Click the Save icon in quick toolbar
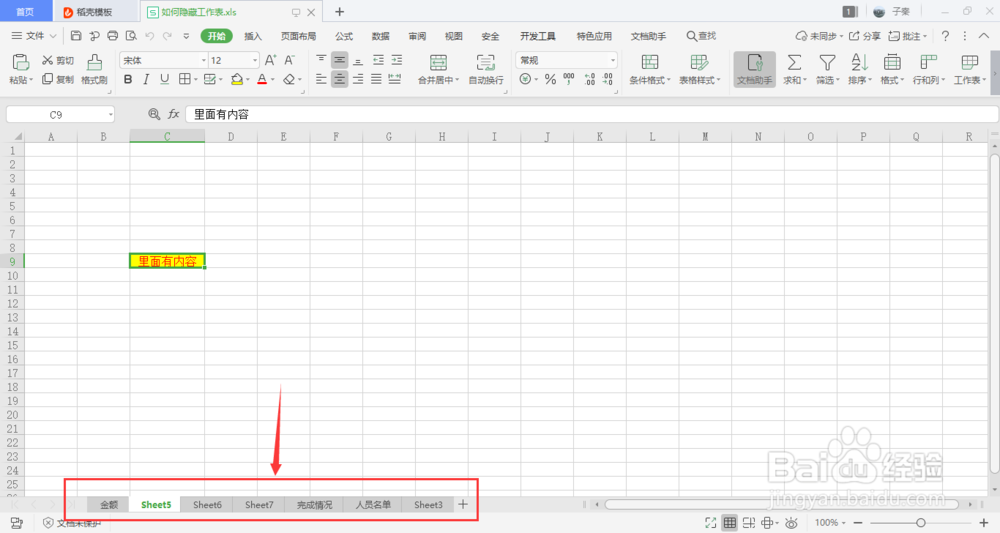The height and width of the screenshot is (533, 1000). pos(76,36)
